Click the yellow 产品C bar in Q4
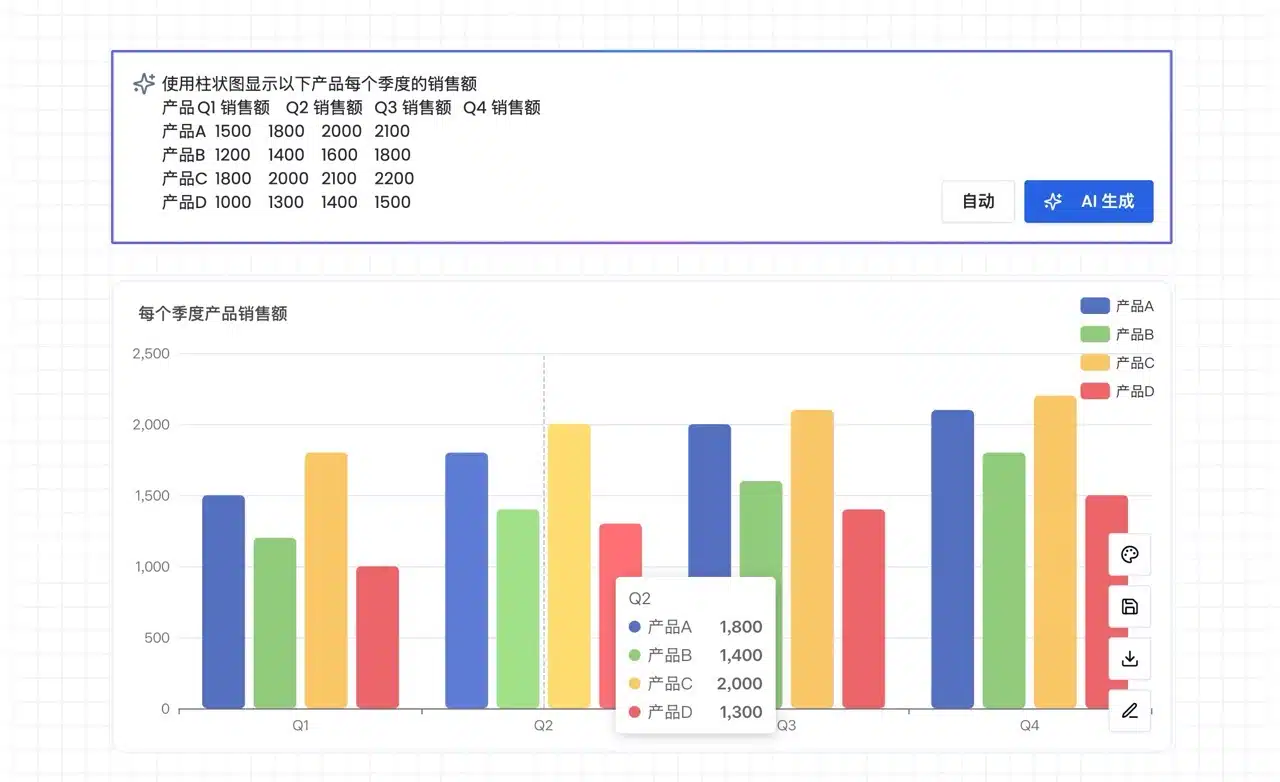Screen dimensions: 1280x782 click(x=1055, y=552)
